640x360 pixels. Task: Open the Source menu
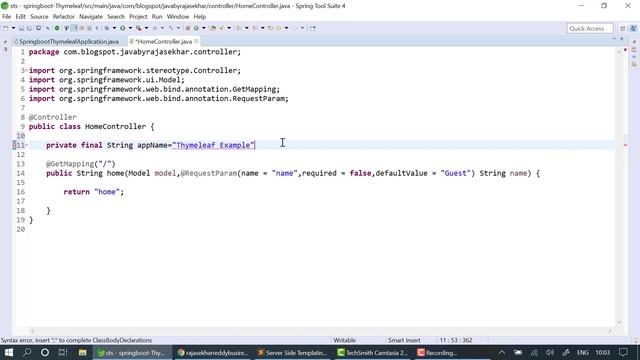coord(39,17)
